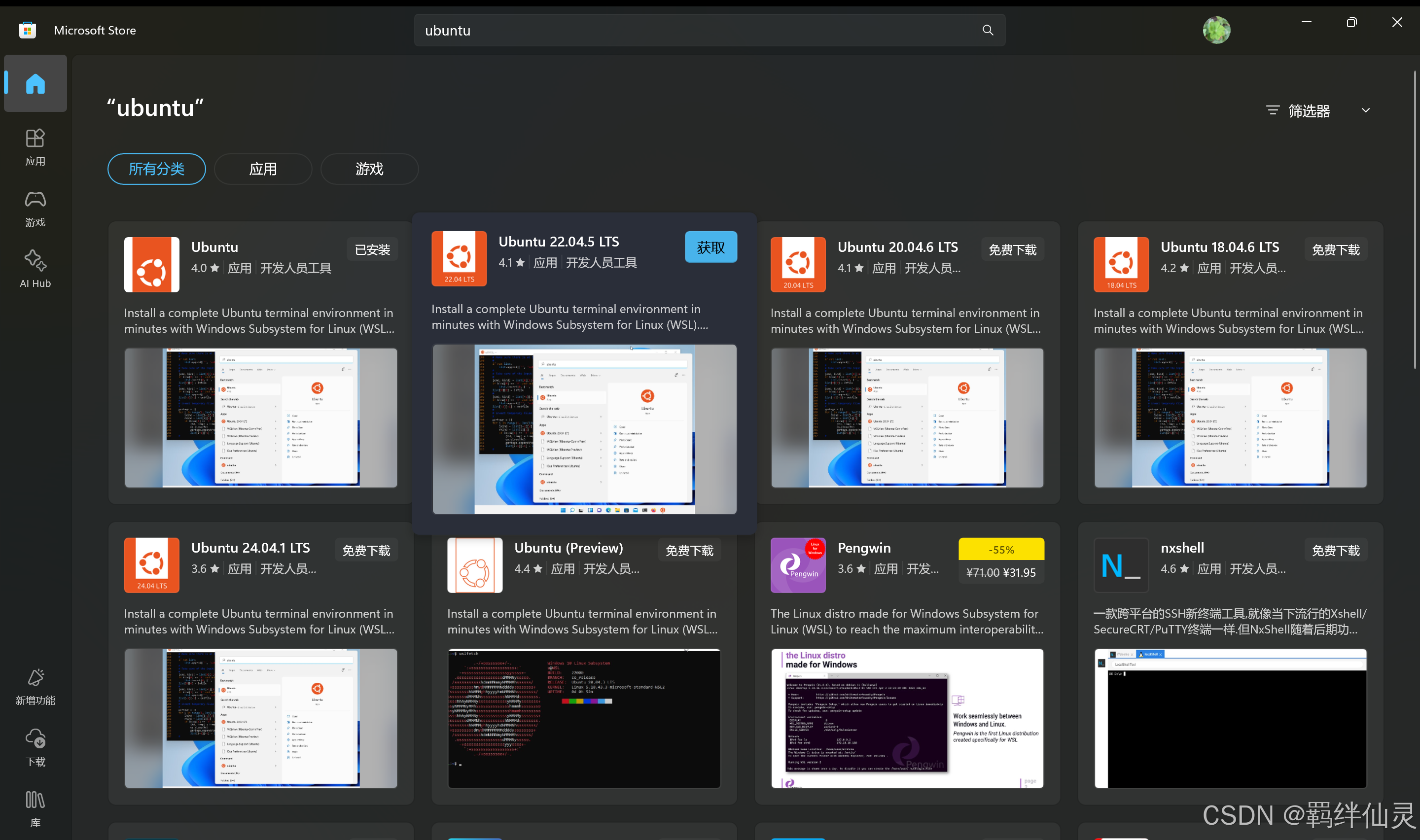Switch to the 游戏 filter pill
The width and height of the screenshot is (1420, 840).
[369, 169]
